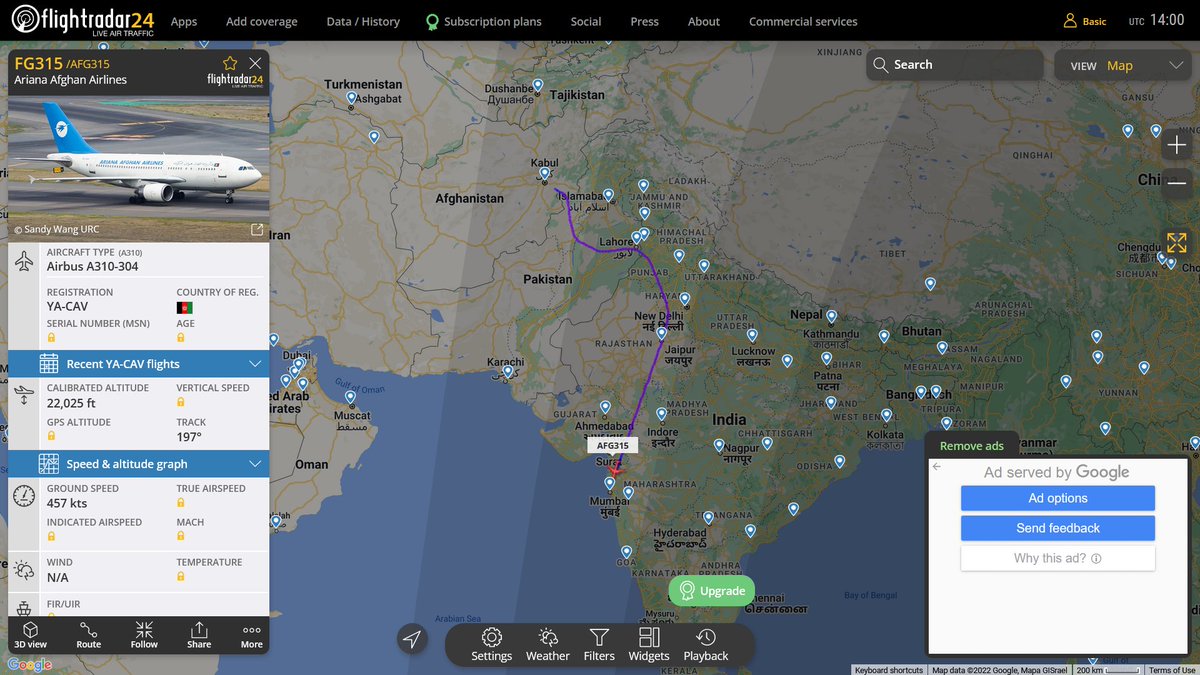
Task: Open aircraft photo in new window
Action: pos(257,230)
